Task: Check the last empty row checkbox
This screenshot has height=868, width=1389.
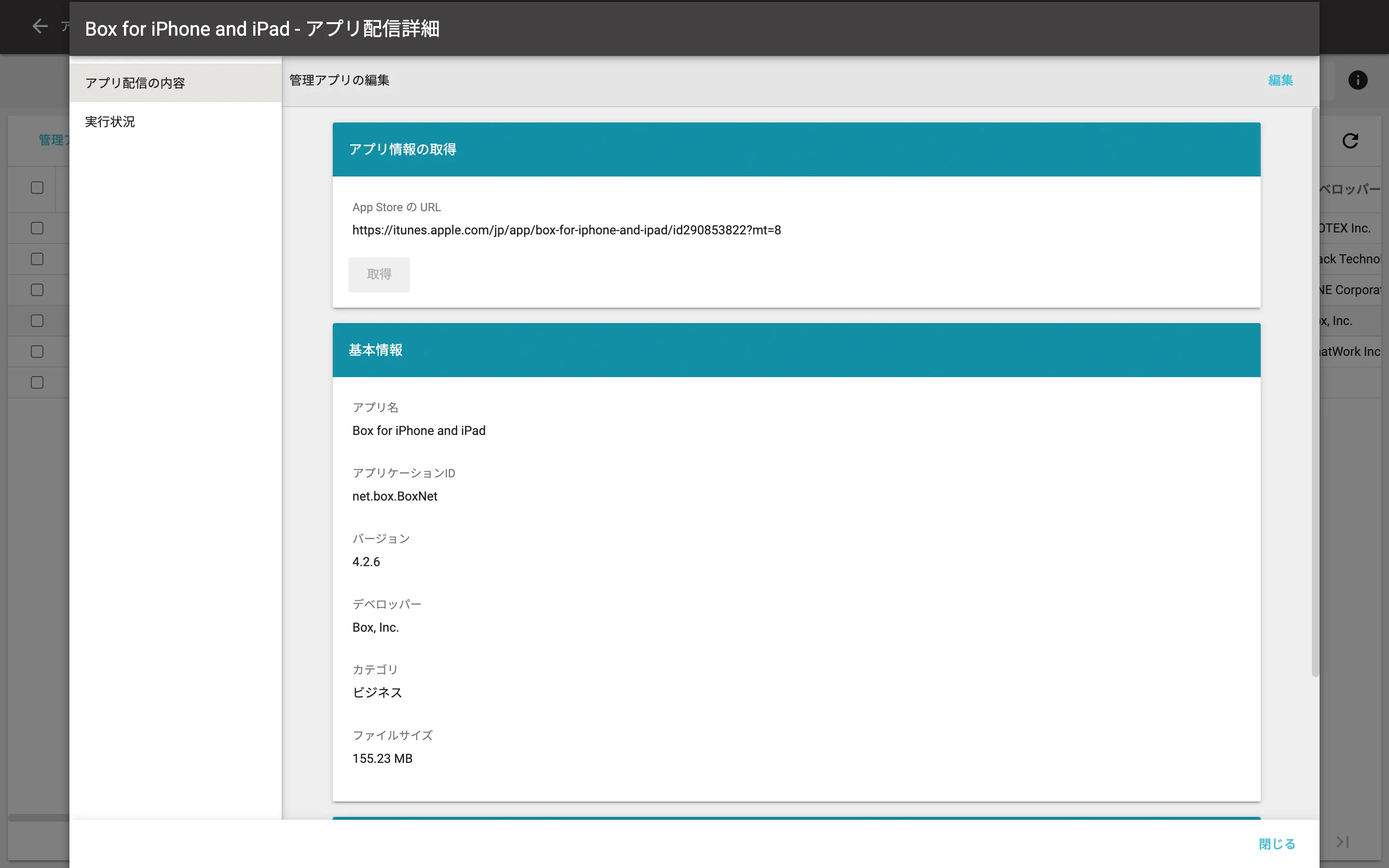Action: (37, 382)
